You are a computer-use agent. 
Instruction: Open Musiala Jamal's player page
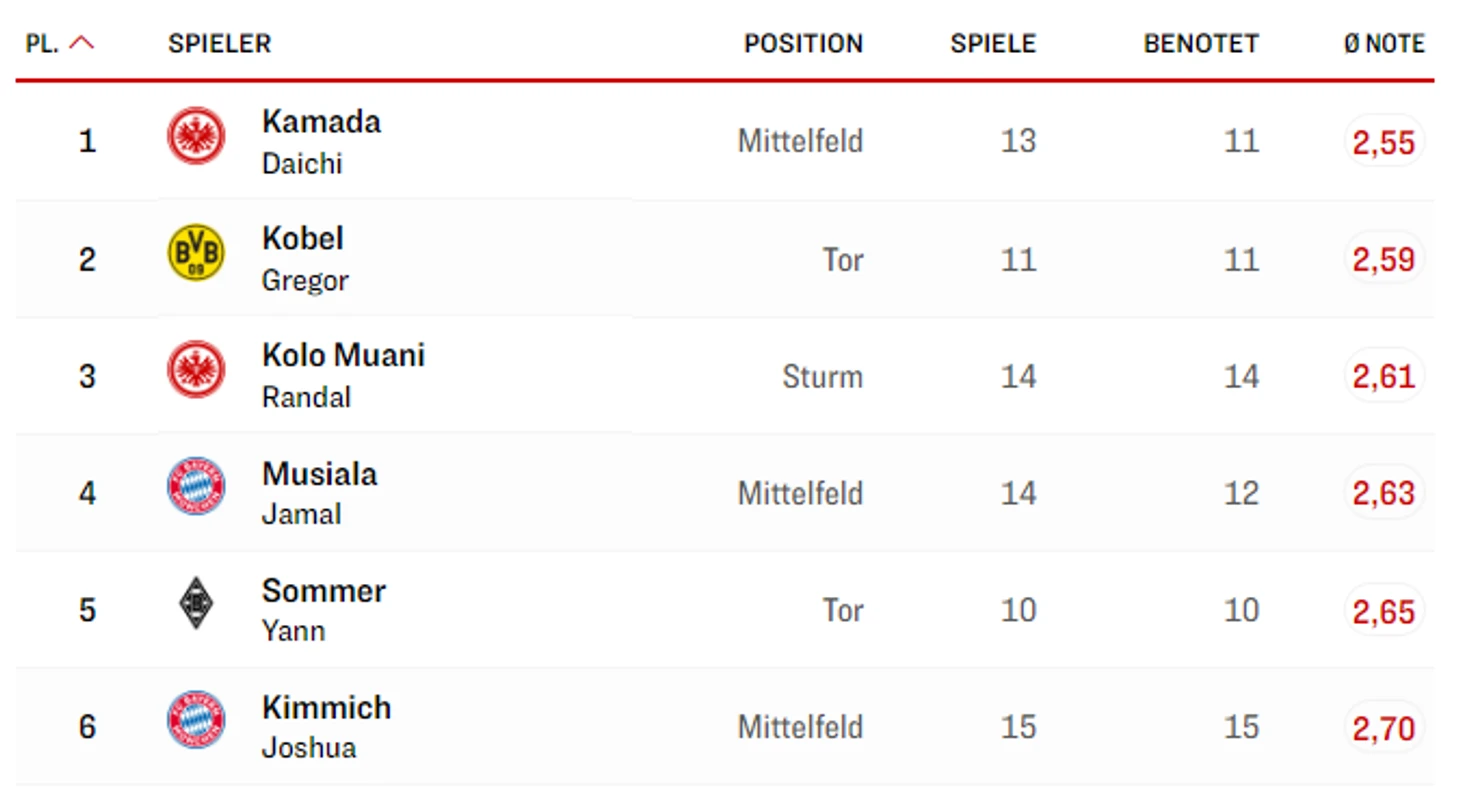tap(319, 492)
